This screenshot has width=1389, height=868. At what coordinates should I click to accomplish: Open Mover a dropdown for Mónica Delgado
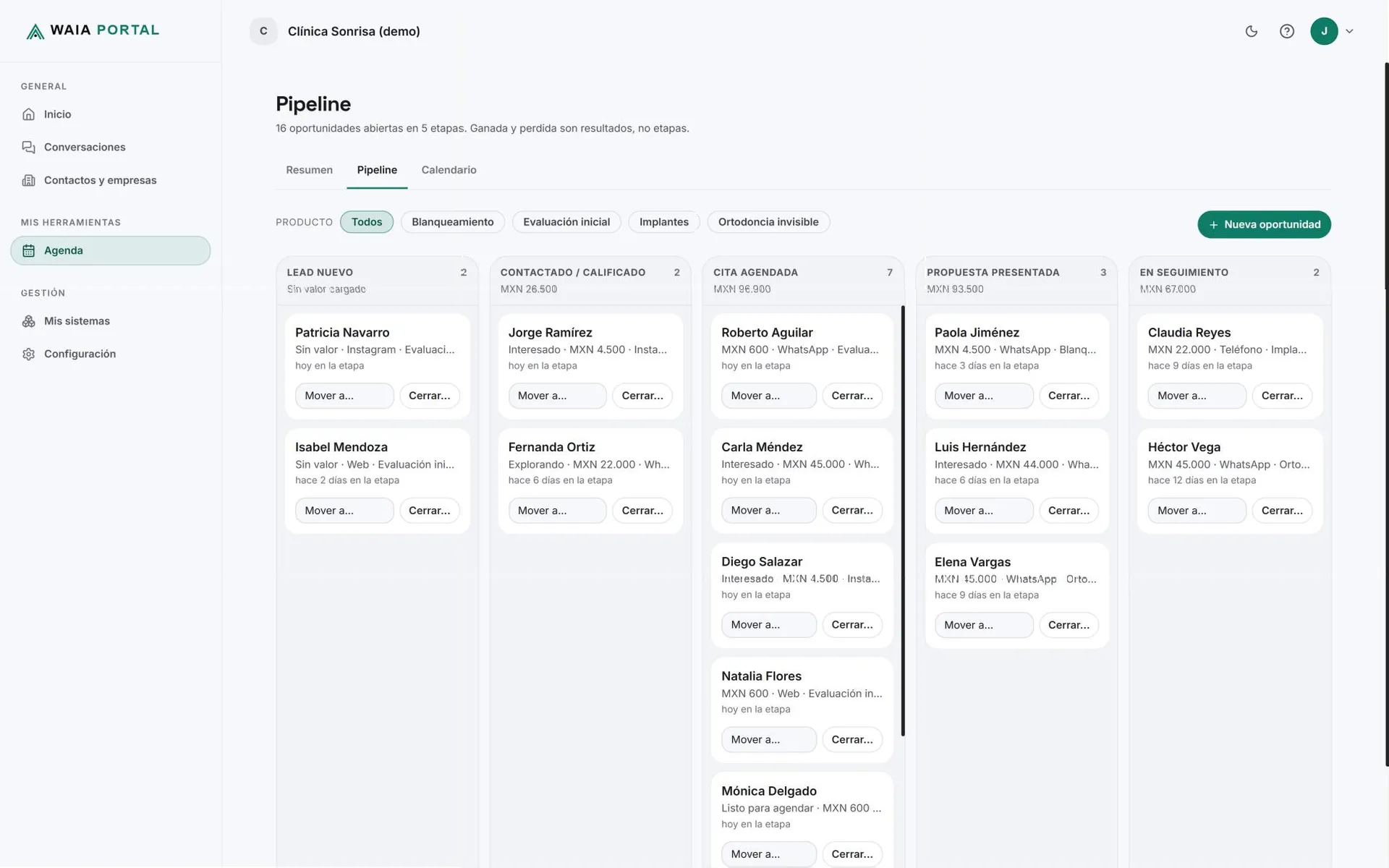769,854
